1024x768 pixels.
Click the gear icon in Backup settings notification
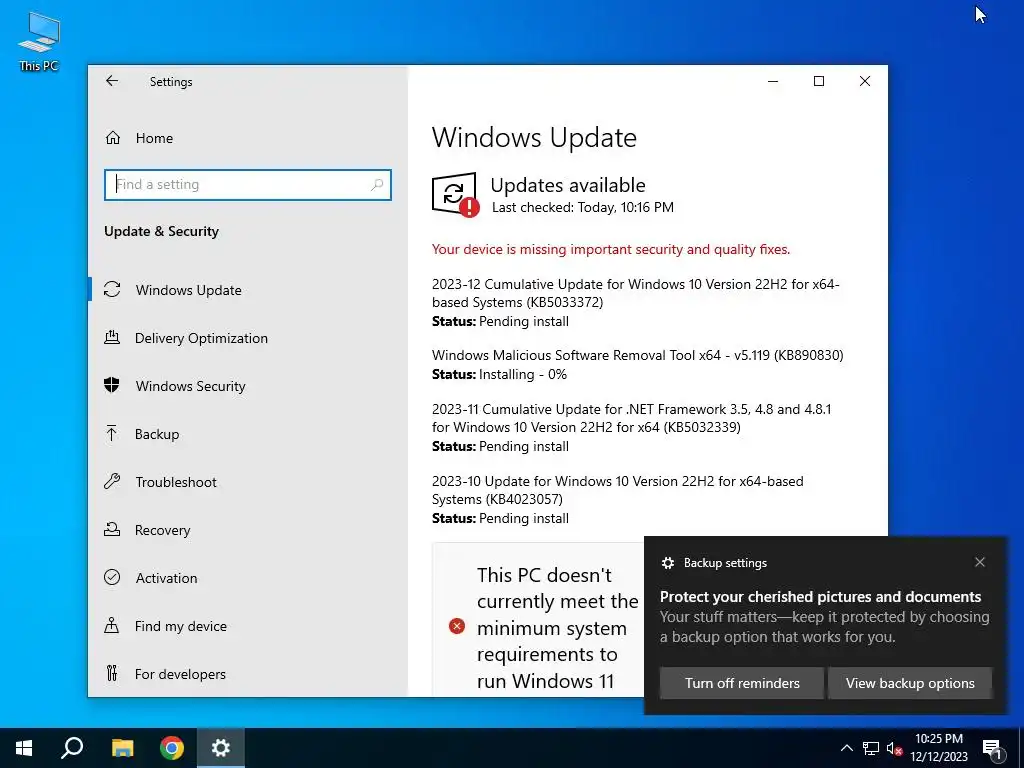[667, 563]
